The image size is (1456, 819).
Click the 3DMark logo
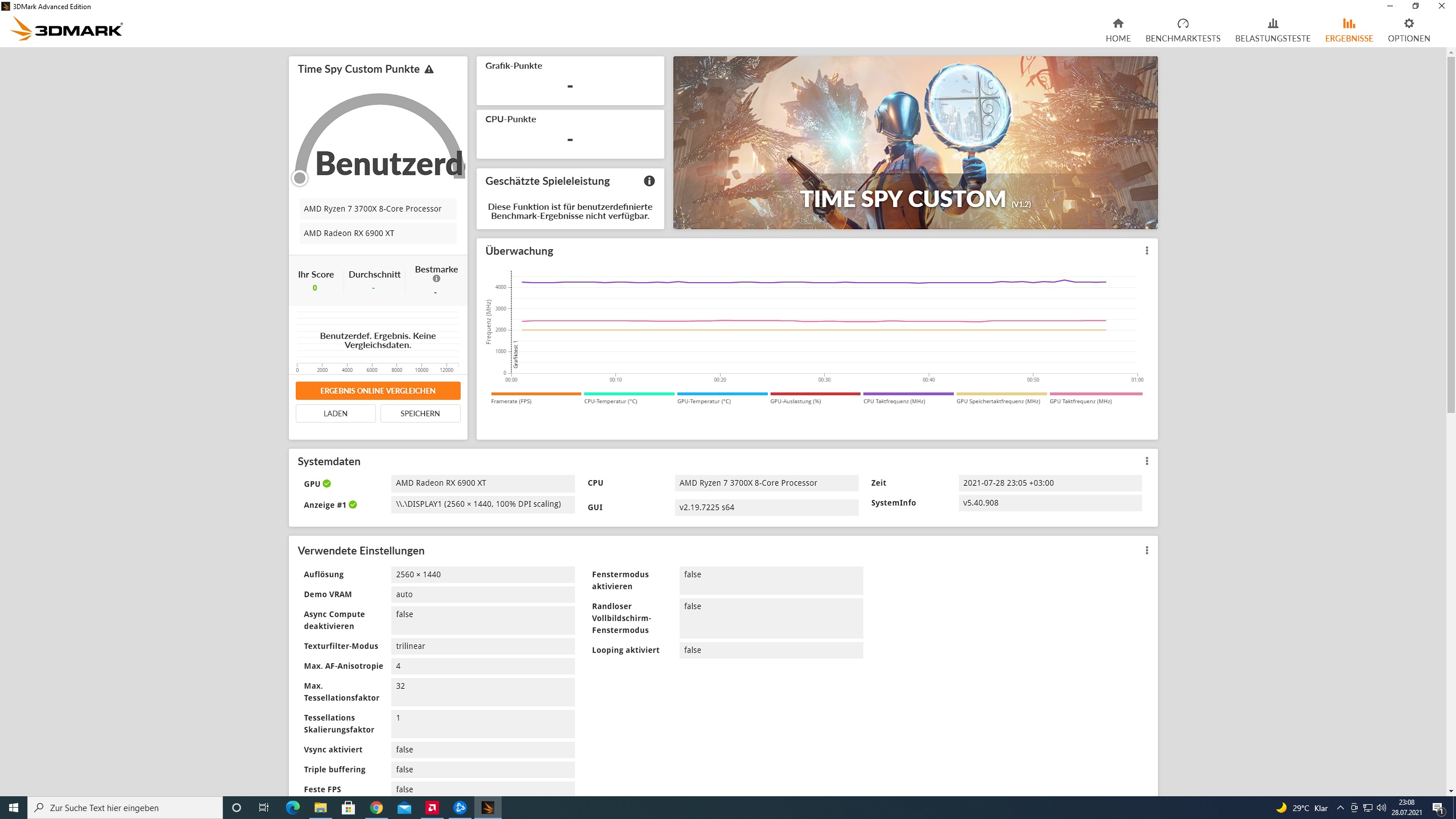click(67, 28)
